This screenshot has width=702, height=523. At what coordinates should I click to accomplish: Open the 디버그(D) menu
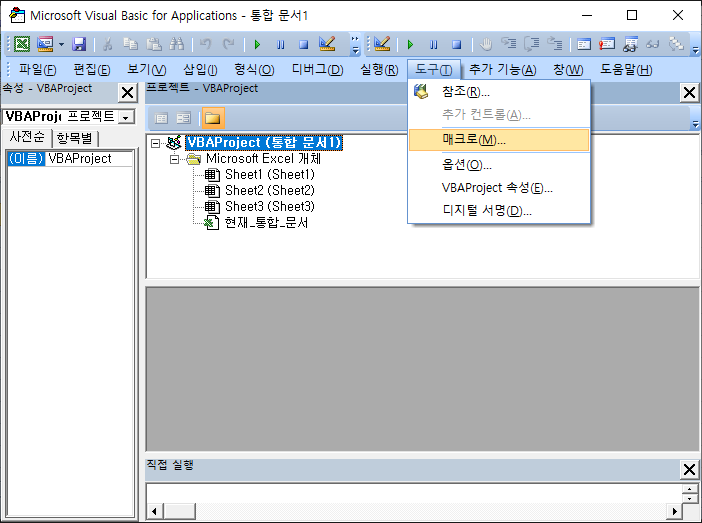(x=317, y=69)
